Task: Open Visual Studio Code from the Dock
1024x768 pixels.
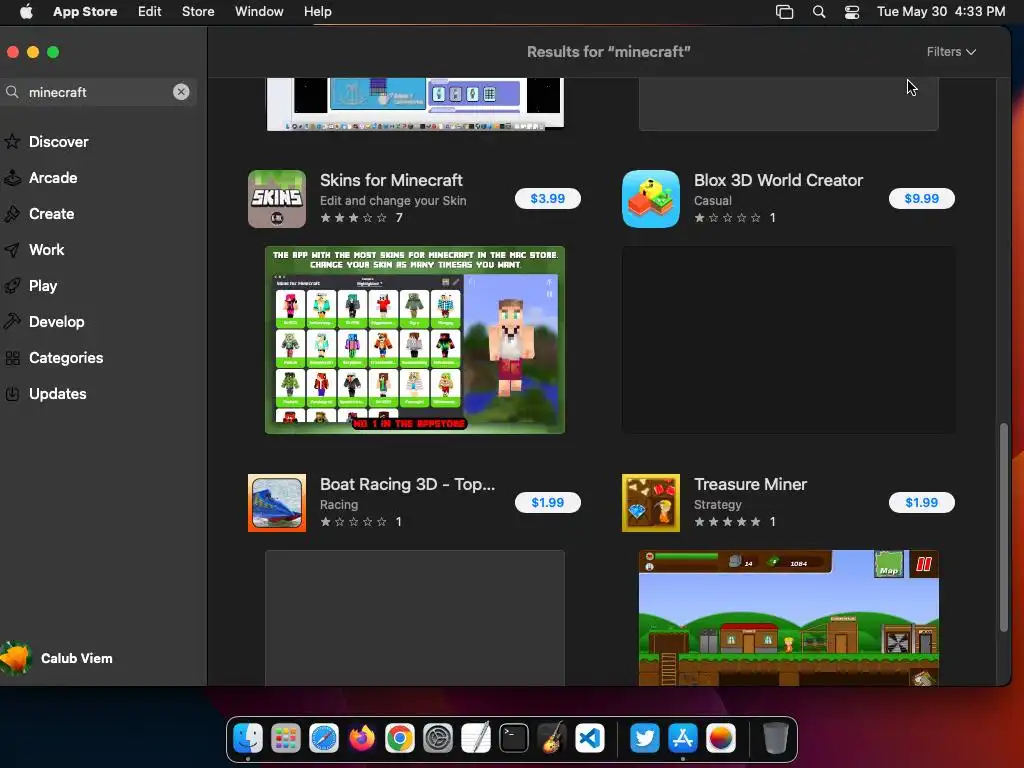Action: [x=590, y=739]
